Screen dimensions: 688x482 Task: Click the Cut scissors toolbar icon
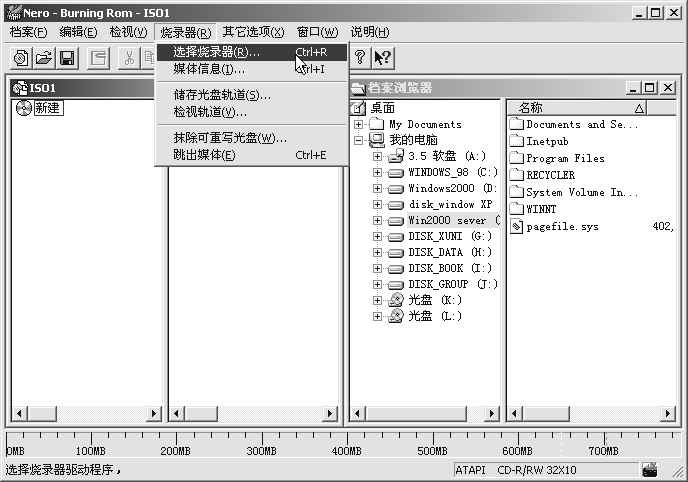coord(129,58)
